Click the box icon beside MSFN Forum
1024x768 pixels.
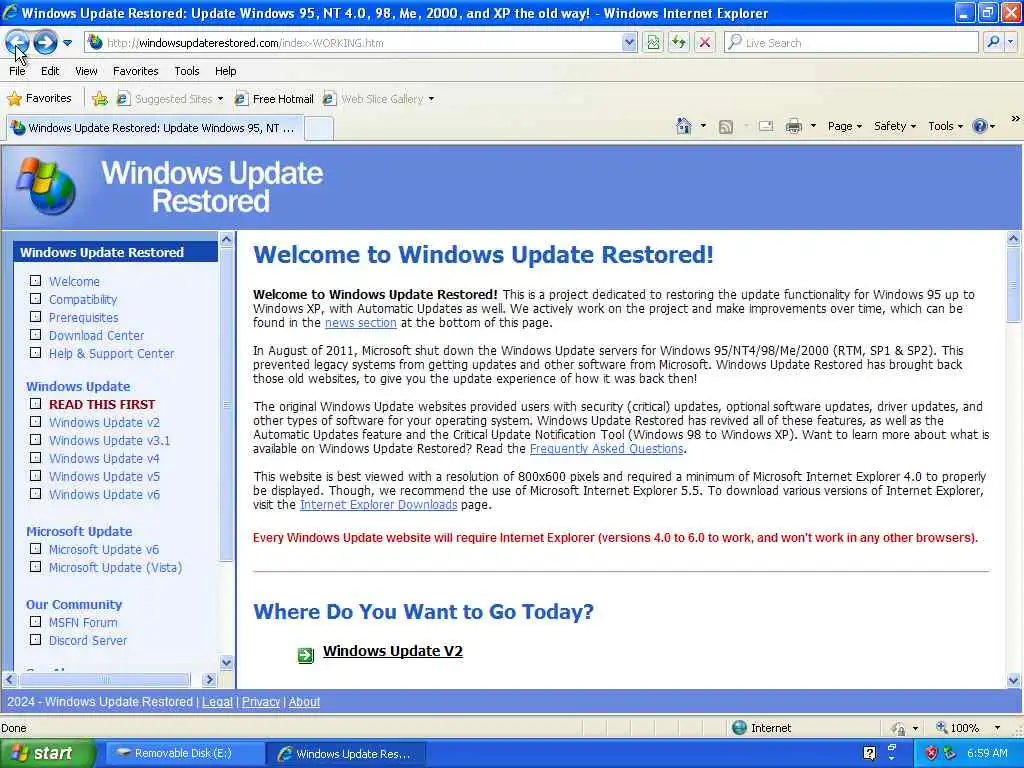coord(35,622)
